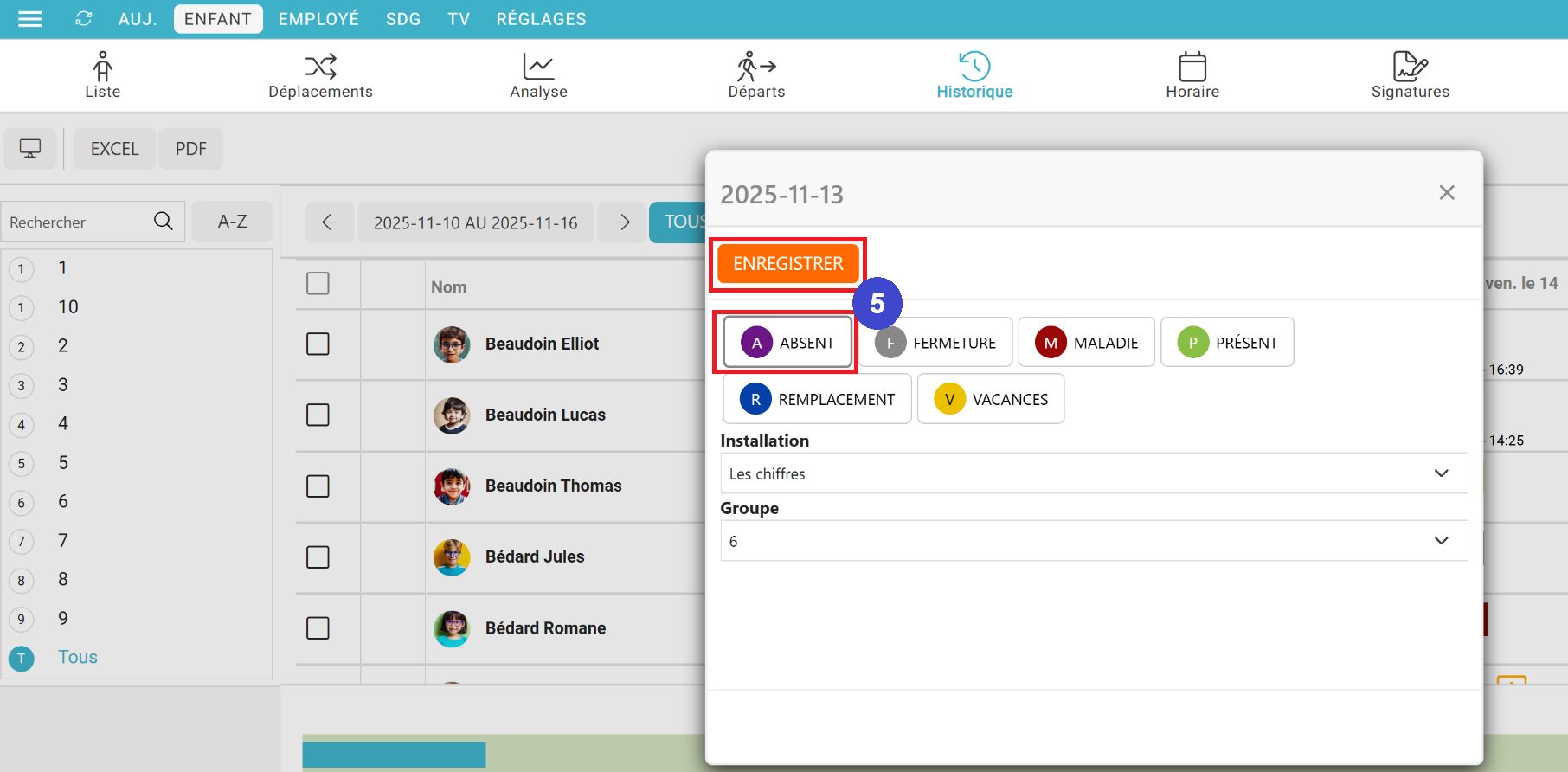Open the Liste view icon
Image resolution: width=1568 pixels, height=772 pixels.
(x=102, y=67)
